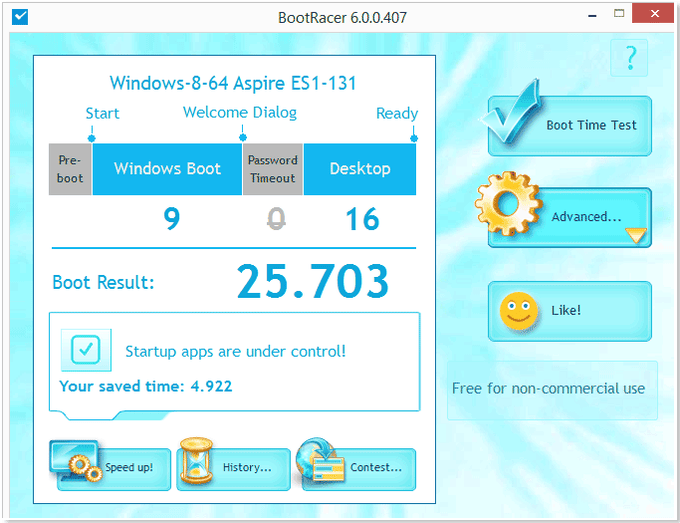Viewport: 680px width, 523px height.
Task: Click the Pre-boot stage block
Action: [70, 169]
